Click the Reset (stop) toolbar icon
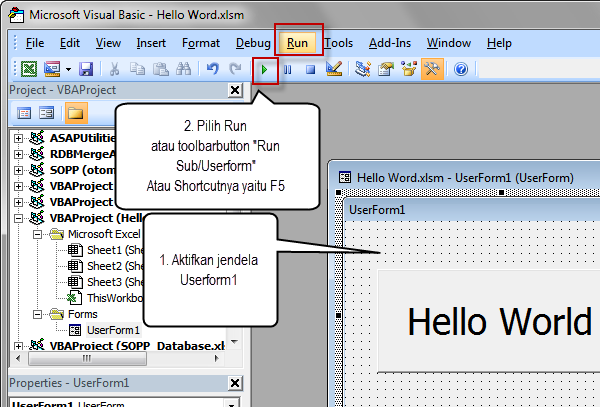Viewport: 600px width, 407px height. [x=310, y=70]
